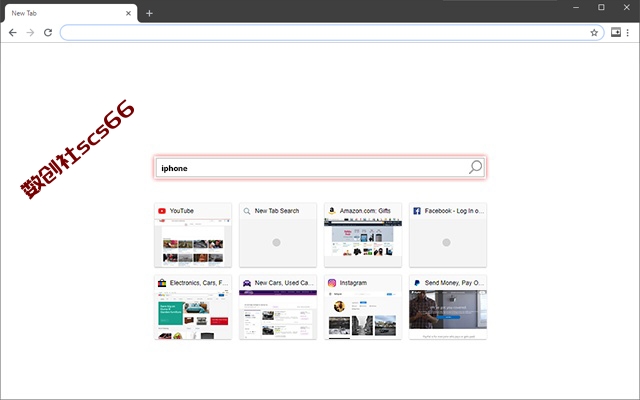This screenshot has width=640, height=400.
Task: Click the PayPal favicon
Action: (x=417, y=283)
